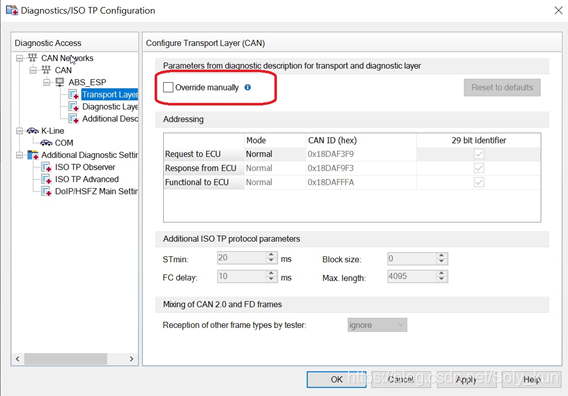The image size is (568, 396).
Task: Decrease the FC delay value
Action: [x=271, y=279]
